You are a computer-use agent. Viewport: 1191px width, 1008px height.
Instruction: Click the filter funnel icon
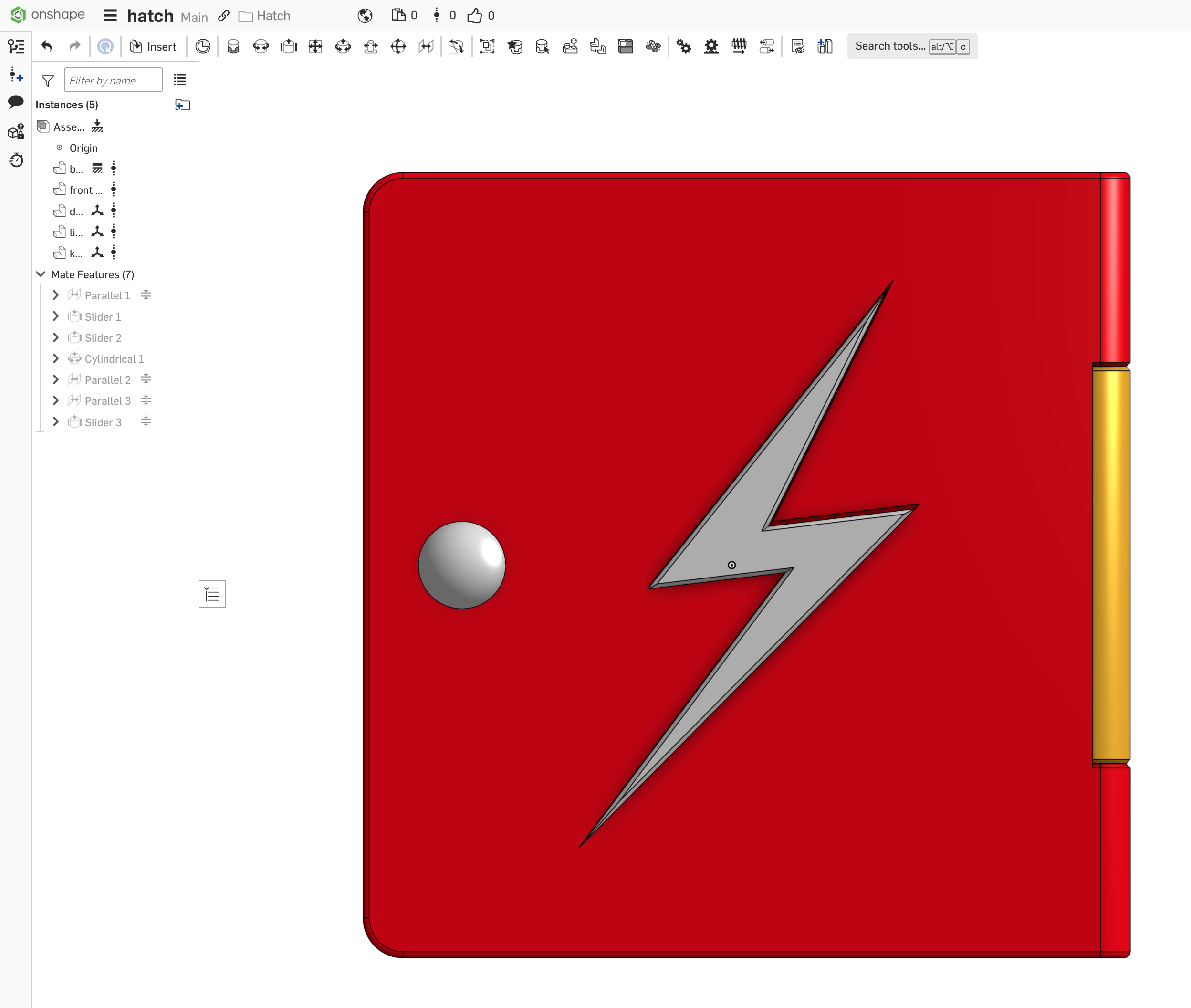48,81
